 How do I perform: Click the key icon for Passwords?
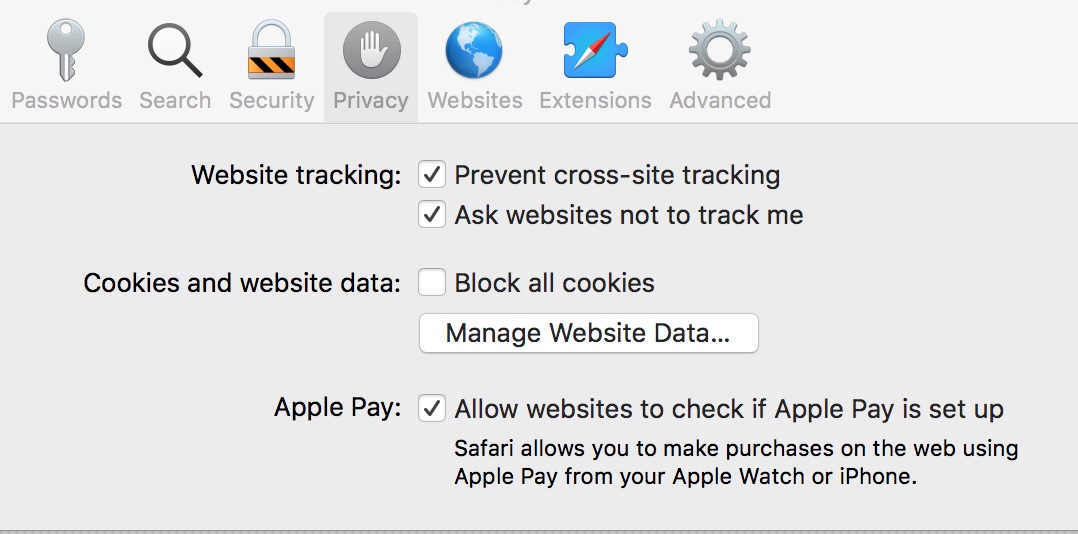click(x=66, y=50)
